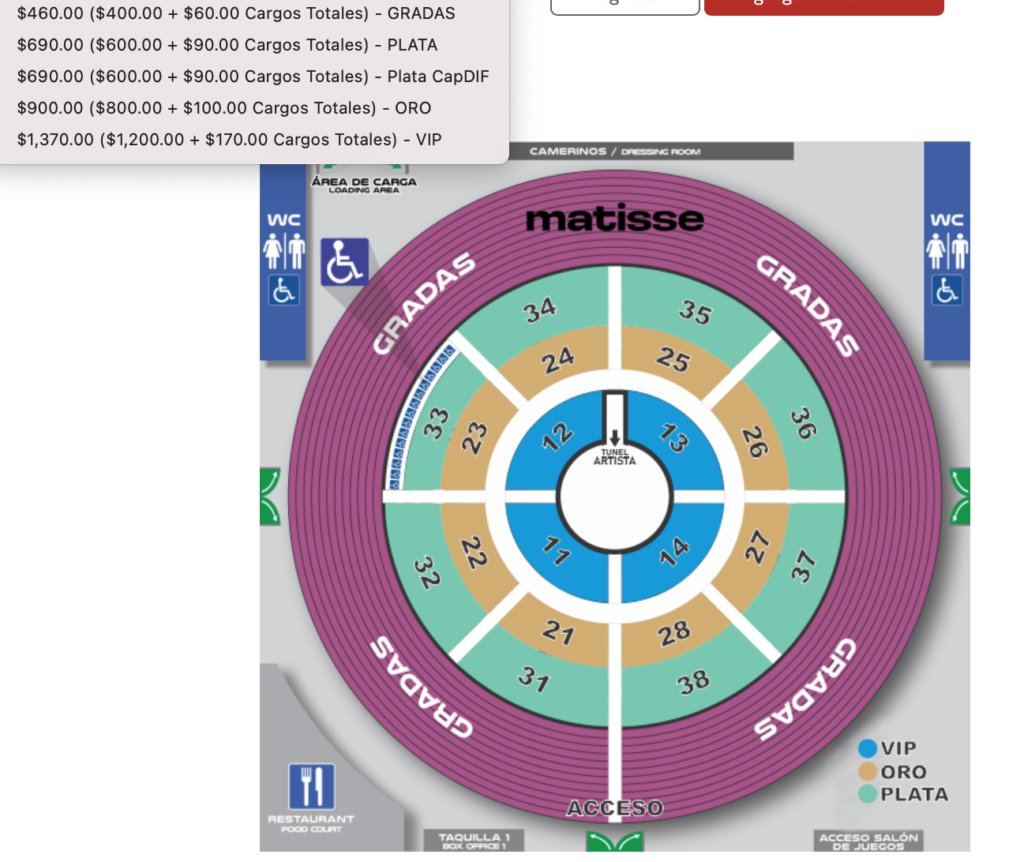Choose PLATA section 38 on the map
Screen dimensions: 1024x862
pos(693,683)
